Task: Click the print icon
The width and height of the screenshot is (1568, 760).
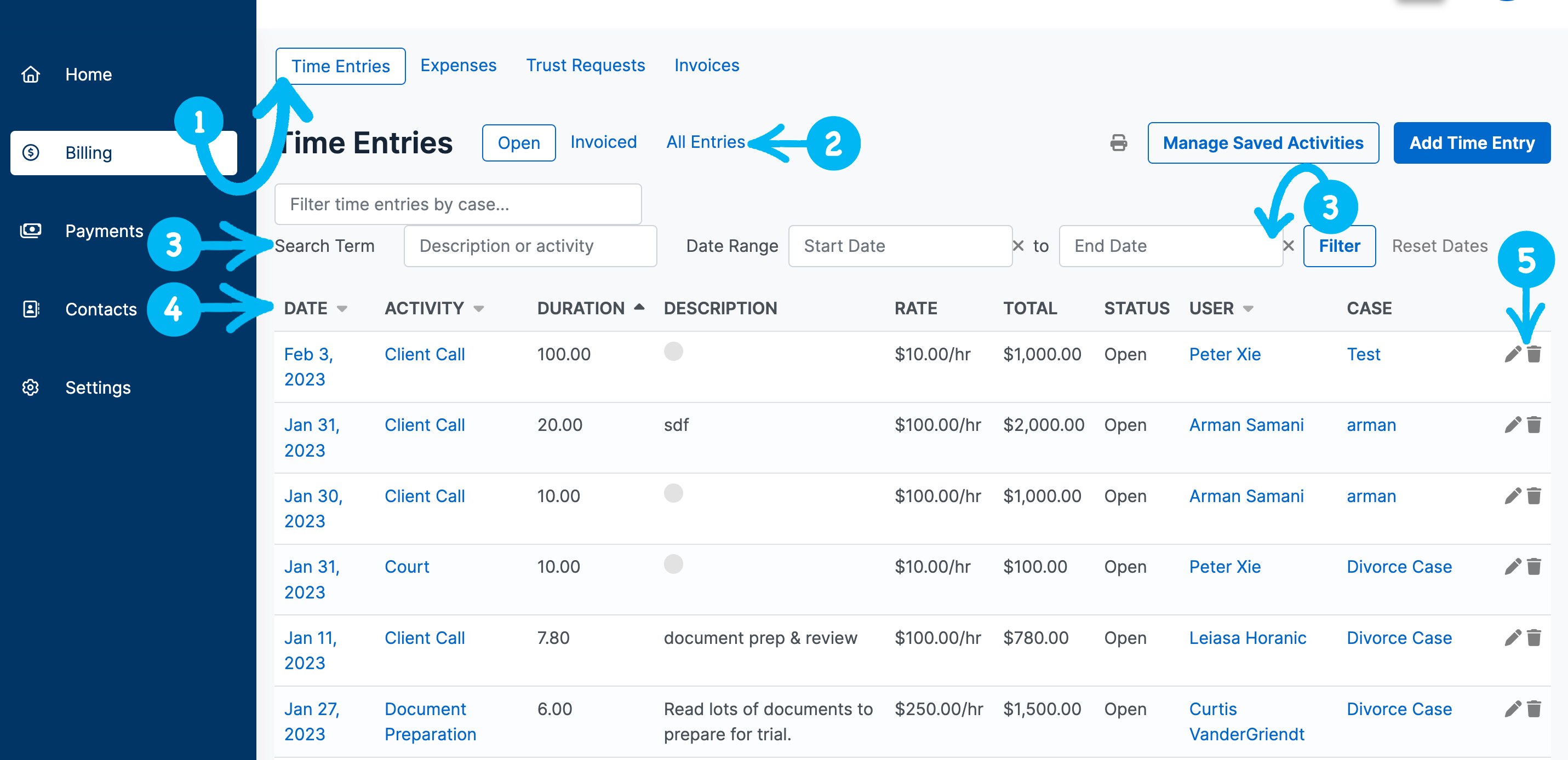Action: (x=1118, y=143)
